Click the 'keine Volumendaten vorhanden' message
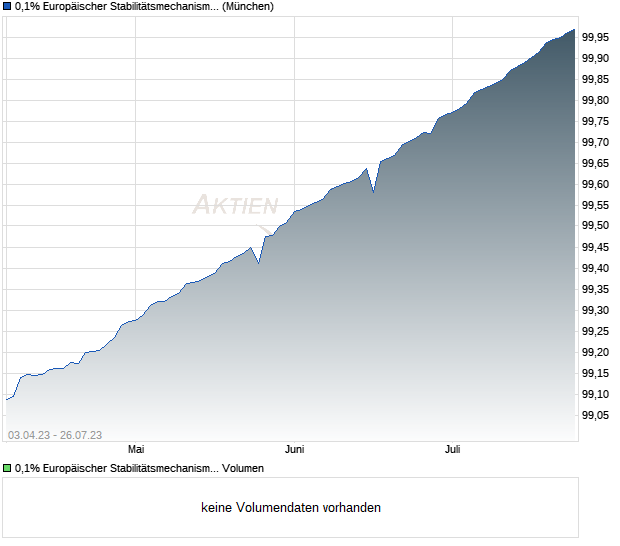The height and width of the screenshot is (546, 620). [x=291, y=507]
